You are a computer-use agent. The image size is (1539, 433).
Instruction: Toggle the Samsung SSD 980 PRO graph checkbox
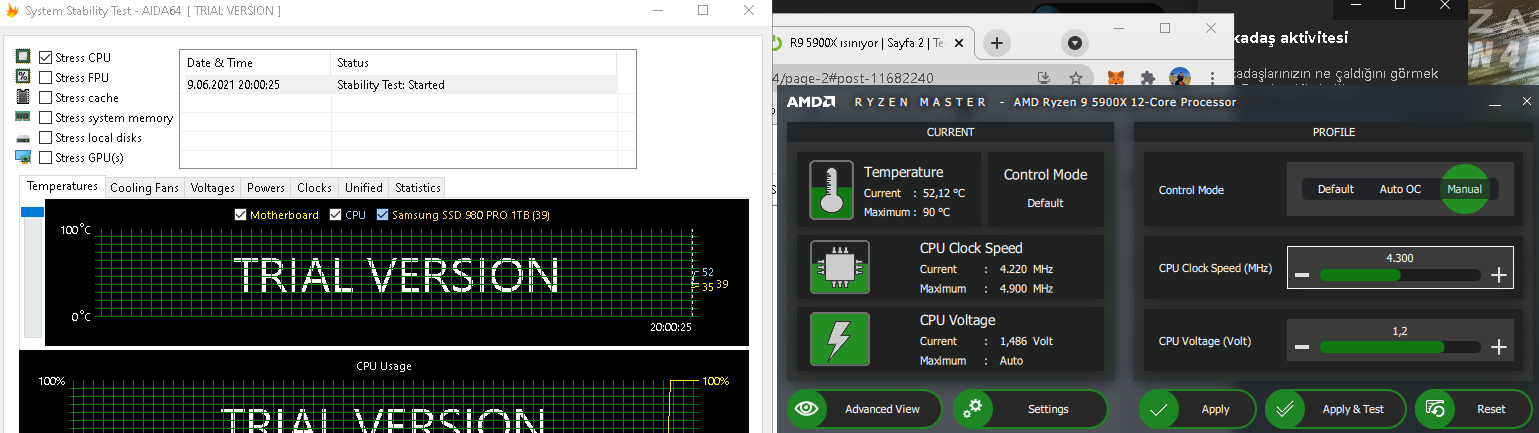(x=382, y=215)
